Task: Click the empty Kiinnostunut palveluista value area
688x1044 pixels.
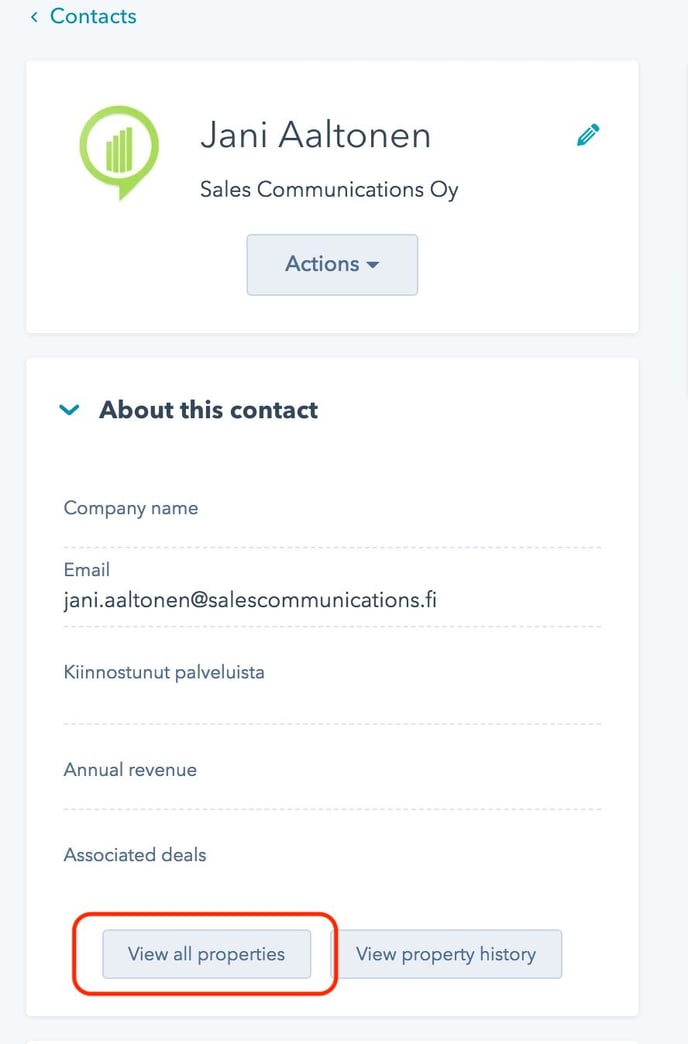Action: [332, 704]
